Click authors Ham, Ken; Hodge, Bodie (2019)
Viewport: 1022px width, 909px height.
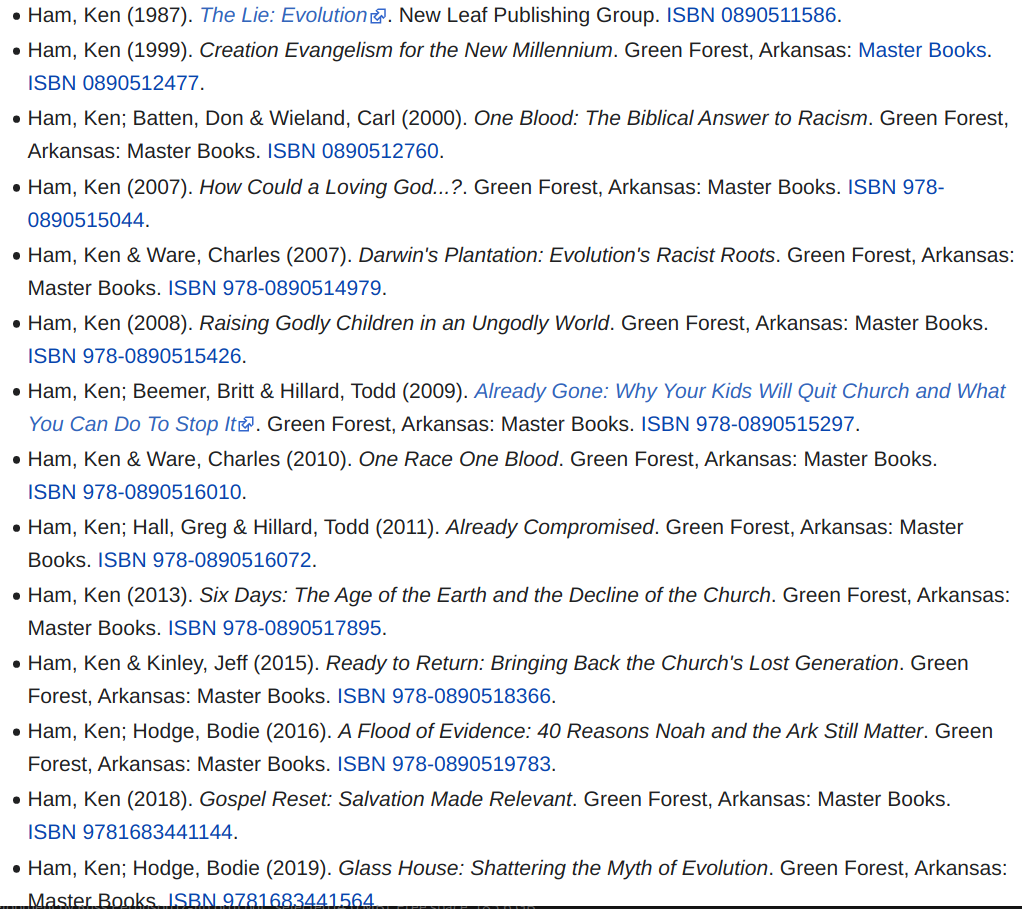179,869
